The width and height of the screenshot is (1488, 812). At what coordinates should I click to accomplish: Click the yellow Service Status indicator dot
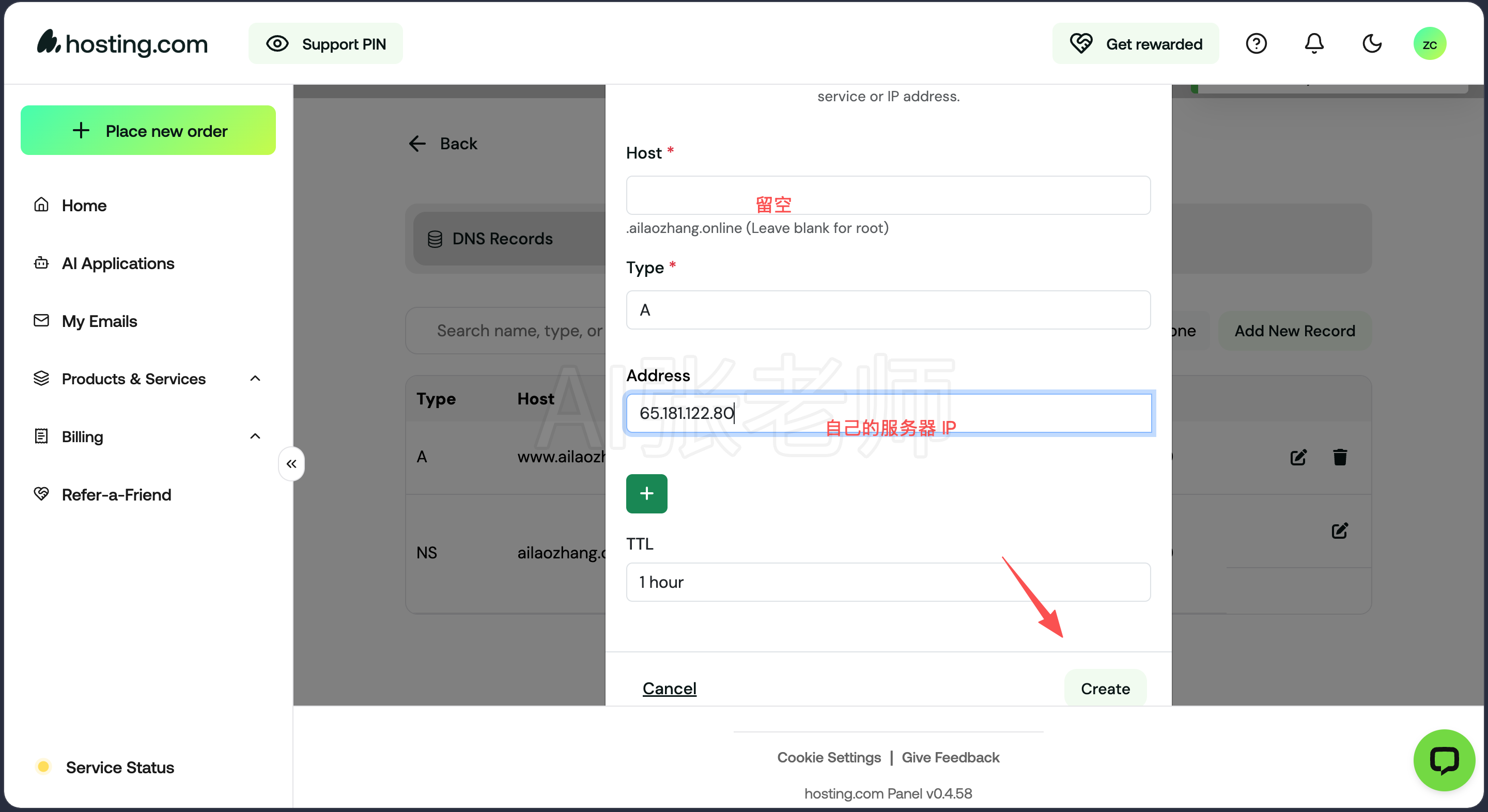click(x=43, y=767)
